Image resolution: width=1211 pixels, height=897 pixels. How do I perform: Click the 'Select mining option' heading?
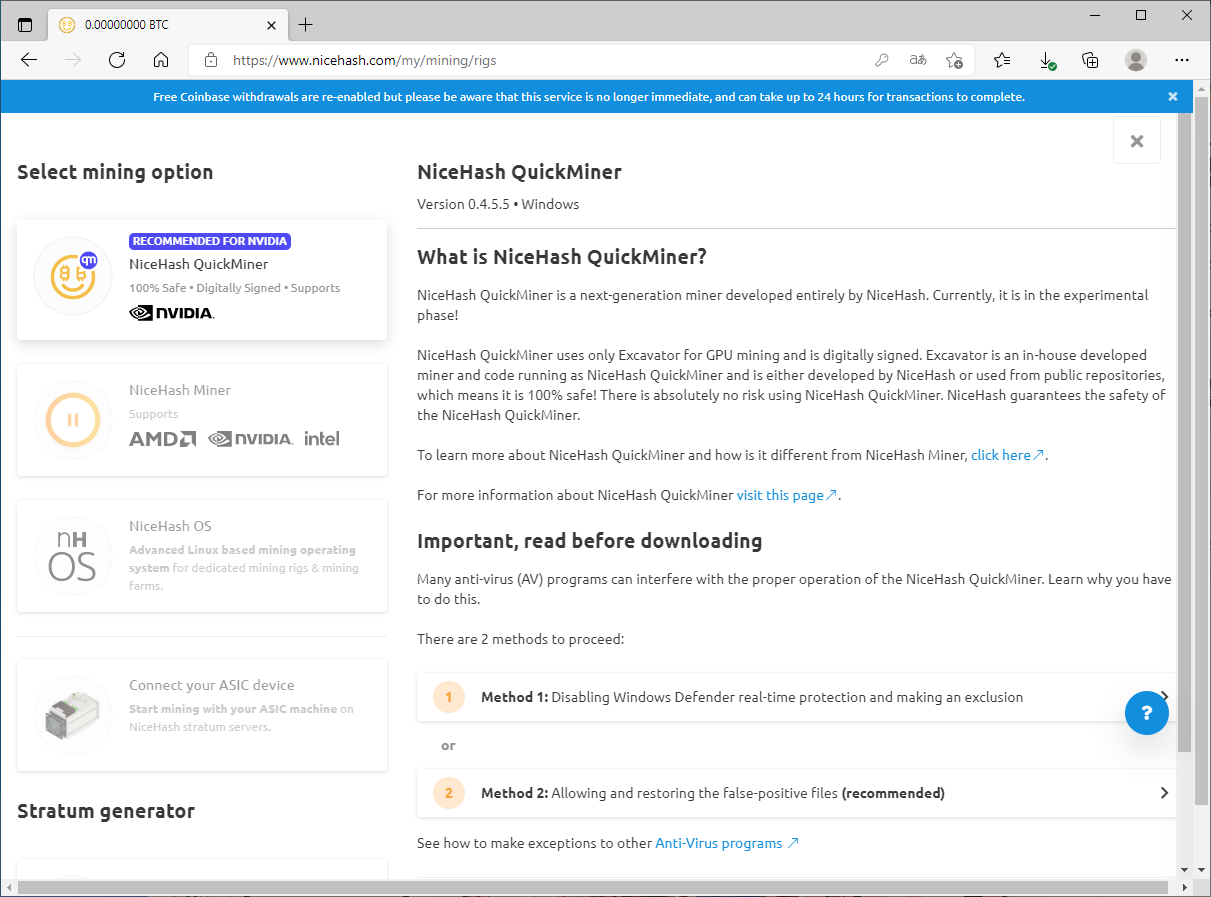[115, 172]
